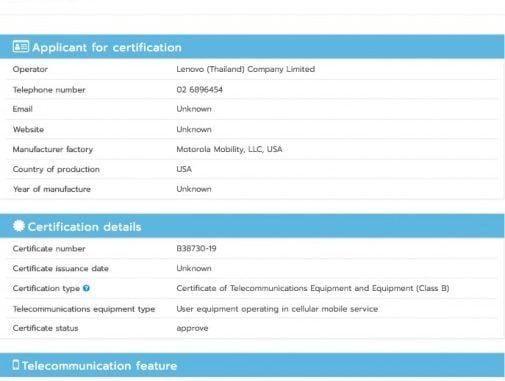
Task: Click the Certificate issuance date Unknown value
Action: [x=194, y=268]
